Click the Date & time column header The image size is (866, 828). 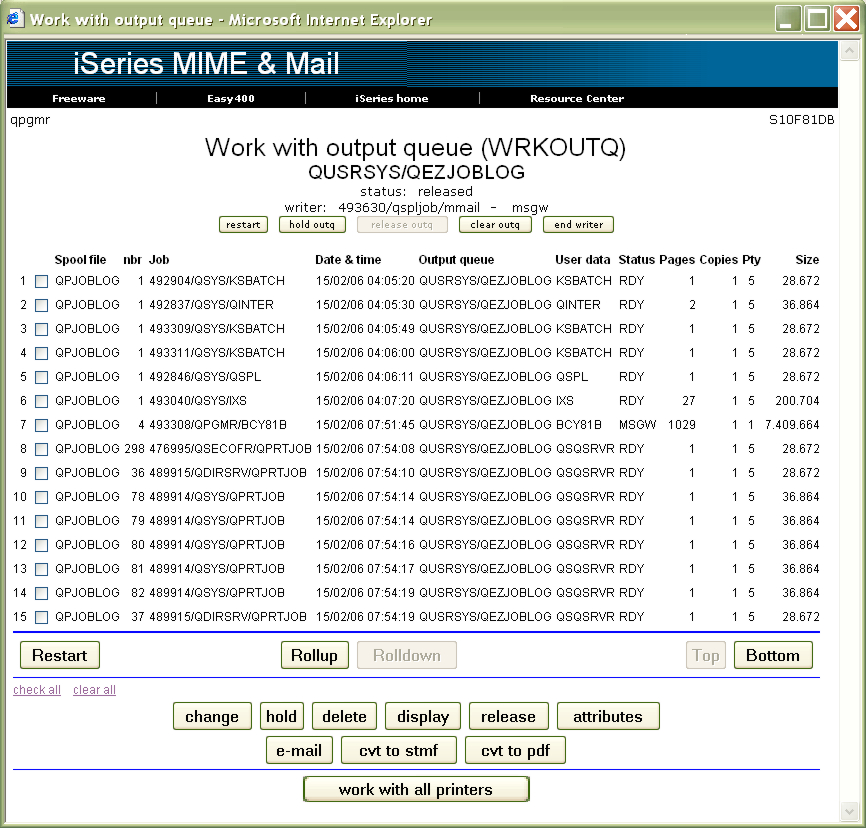[348, 260]
